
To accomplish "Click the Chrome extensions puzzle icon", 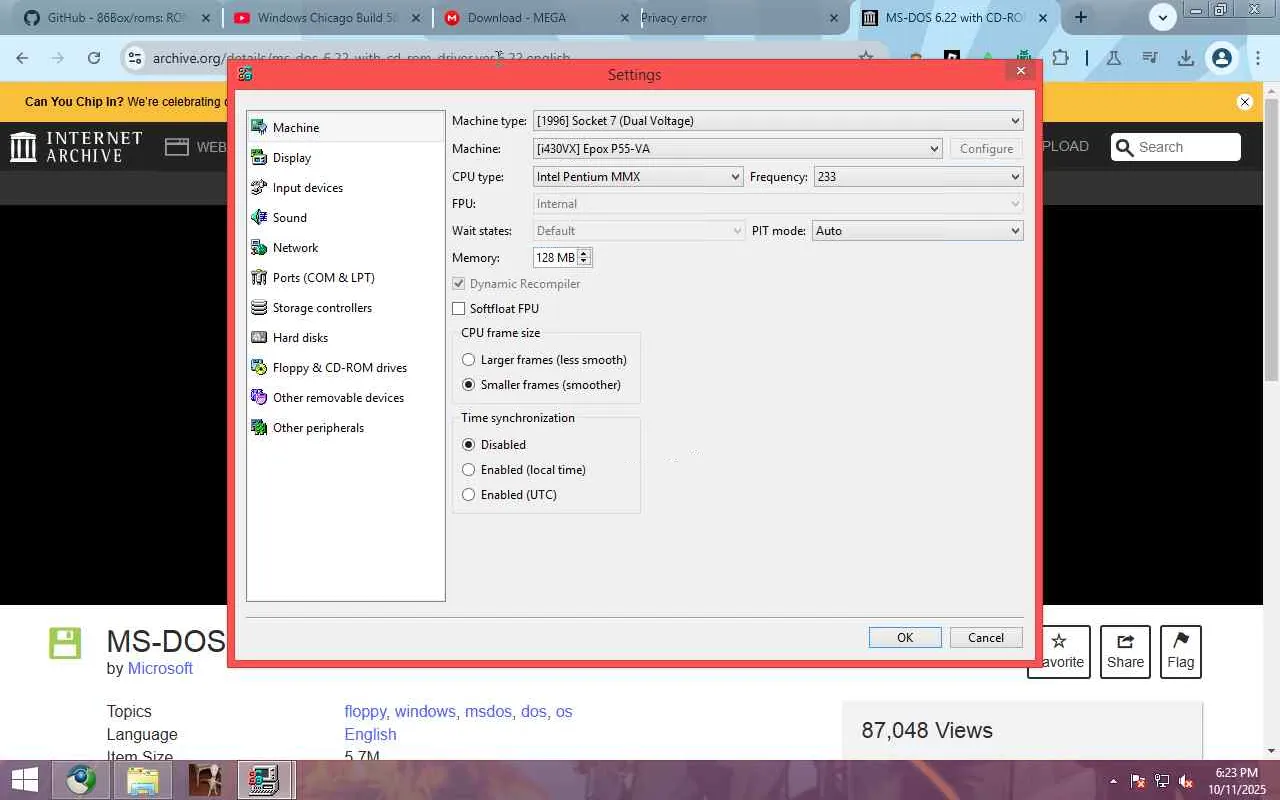I will 1060,58.
